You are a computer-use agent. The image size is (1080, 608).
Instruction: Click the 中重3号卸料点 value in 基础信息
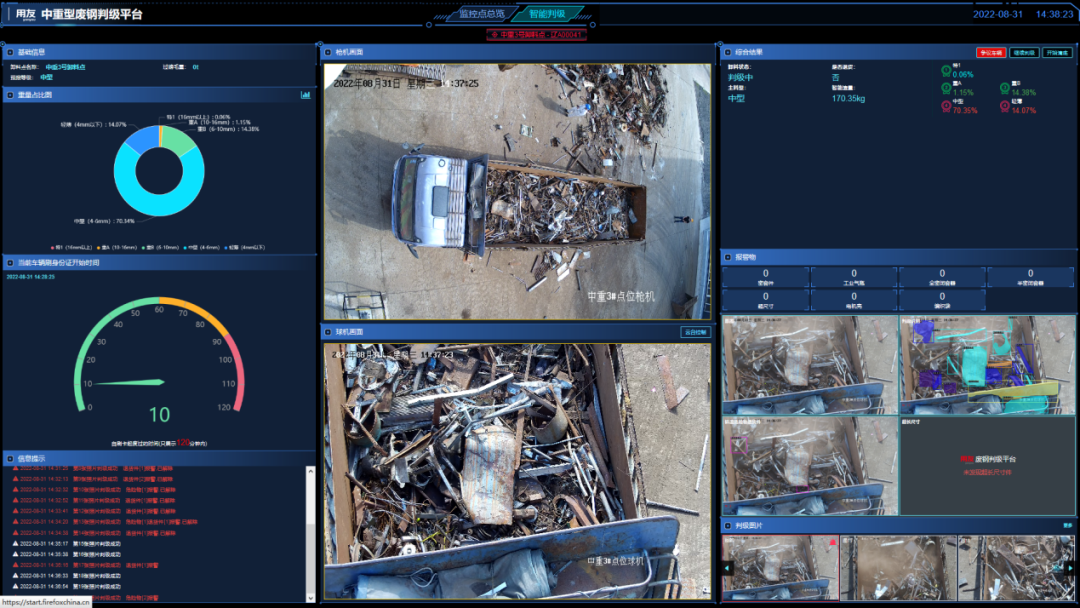tap(65, 67)
